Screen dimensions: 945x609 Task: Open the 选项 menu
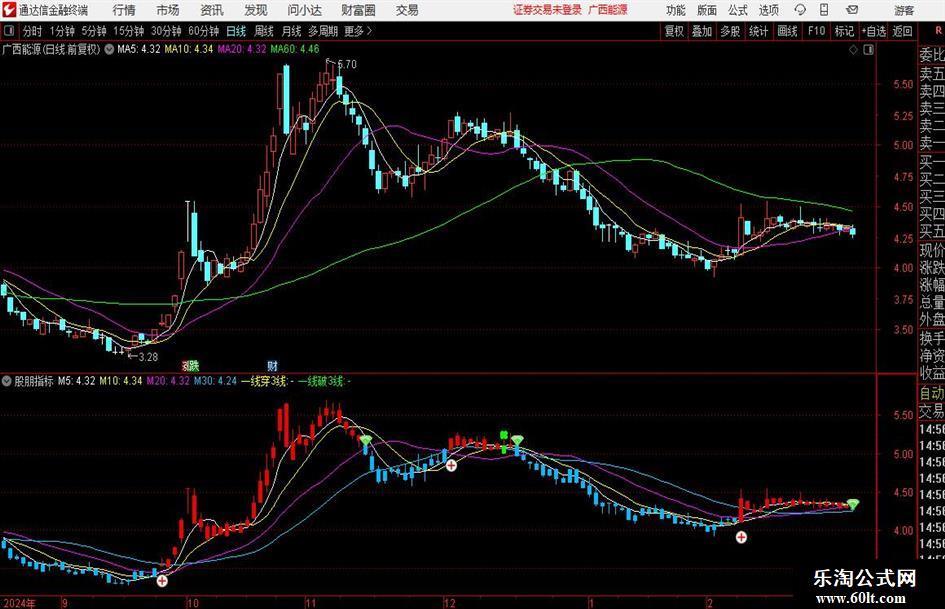click(x=768, y=10)
